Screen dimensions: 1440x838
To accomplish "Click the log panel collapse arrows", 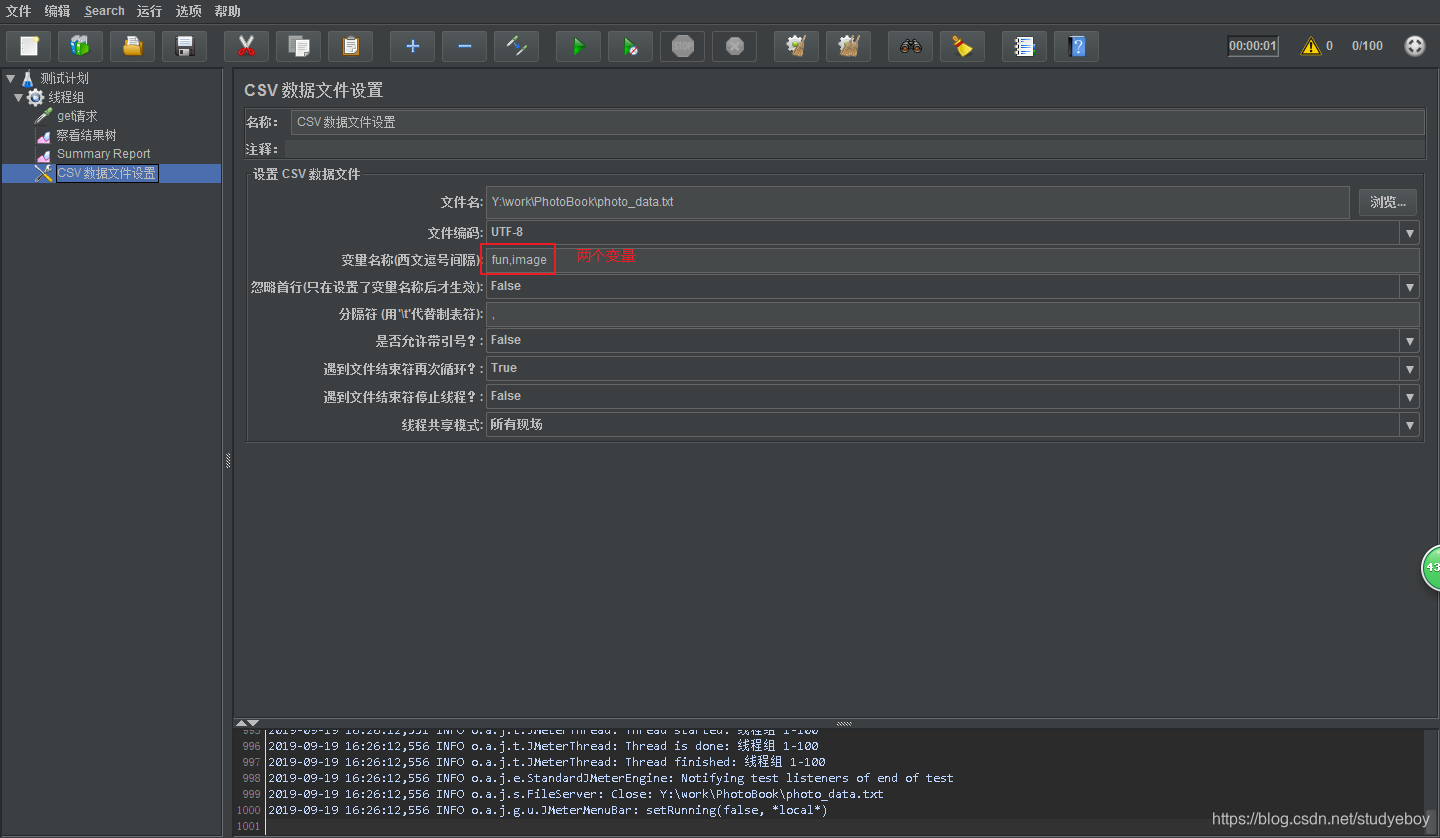I will (247, 722).
